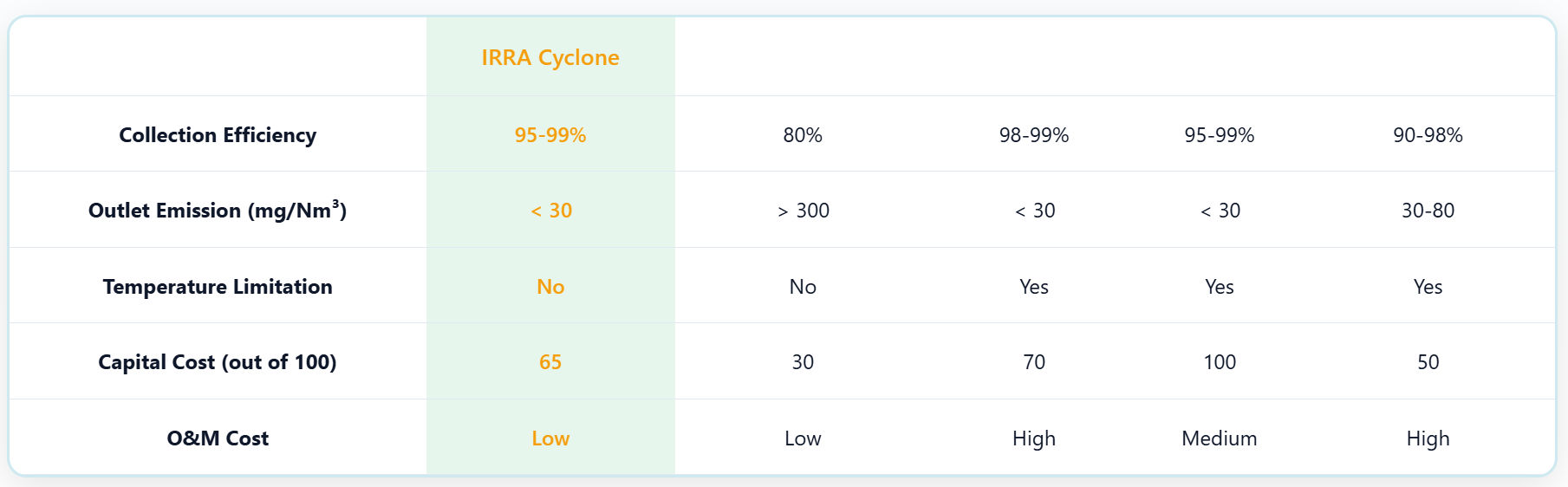Screen dimensions: 1568x487
Task: Click the capital cost value of 50
Action: point(1428,362)
